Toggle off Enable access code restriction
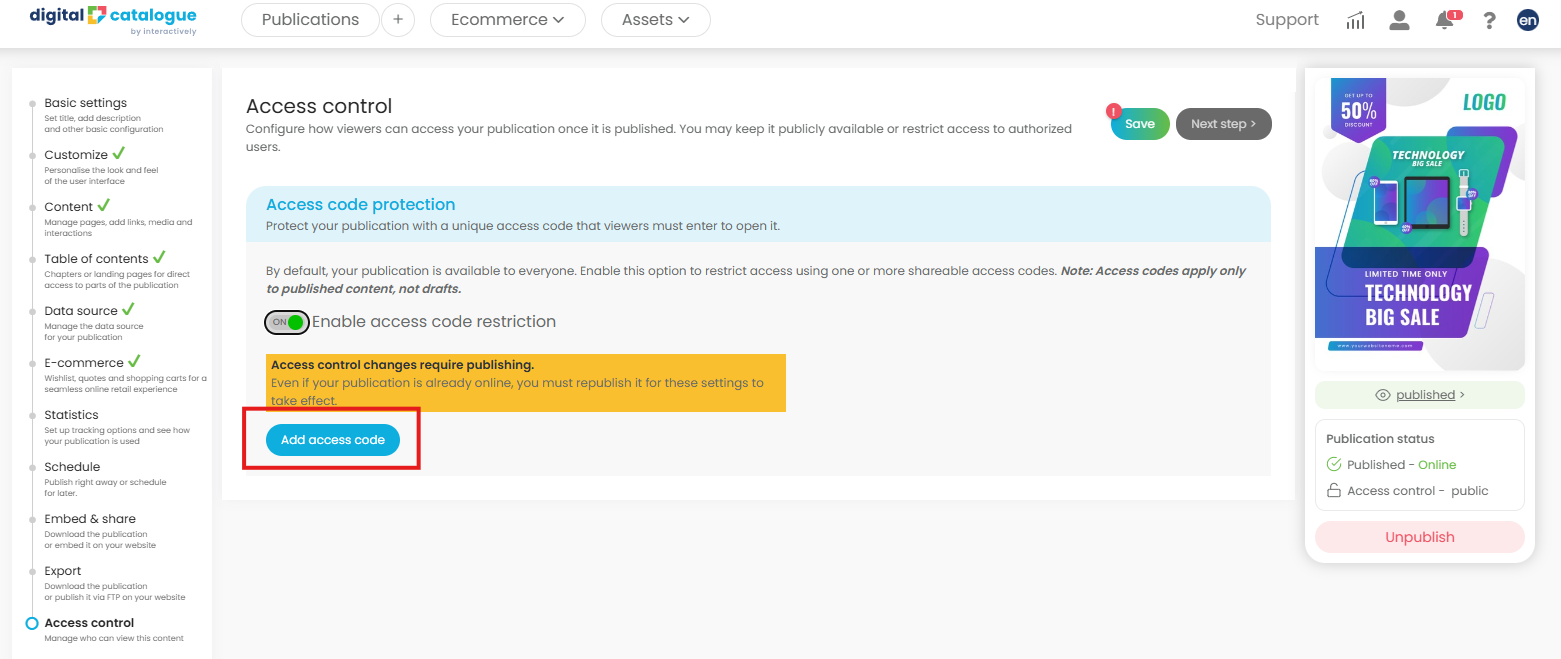This screenshot has width=1561, height=659. [x=287, y=322]
